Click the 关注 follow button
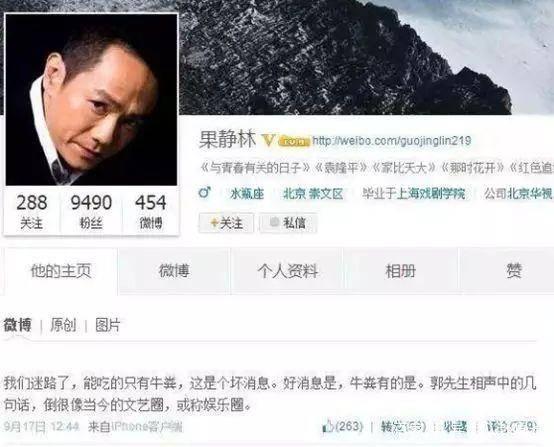This screenshot has width=554, height=447. coord(226,223)
